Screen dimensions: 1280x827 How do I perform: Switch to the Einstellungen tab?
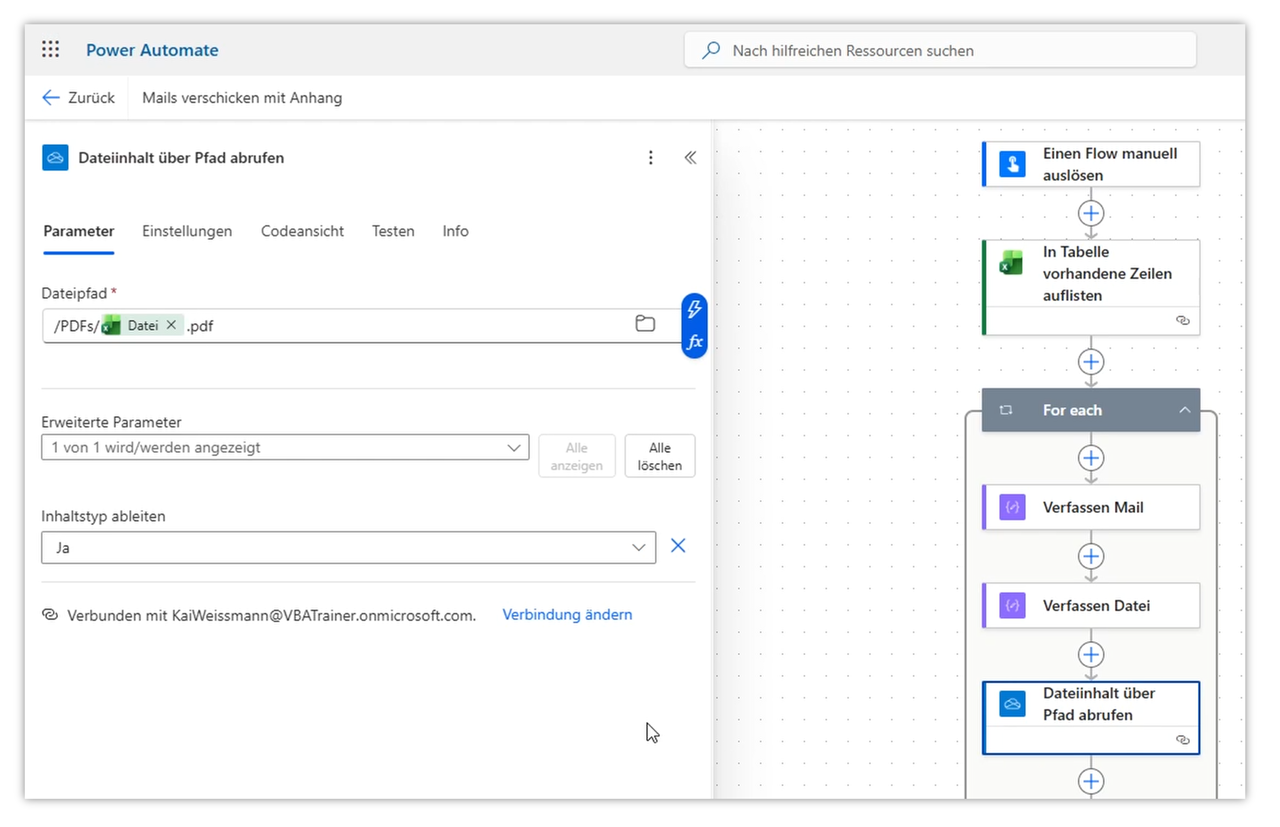pos(187,231)
